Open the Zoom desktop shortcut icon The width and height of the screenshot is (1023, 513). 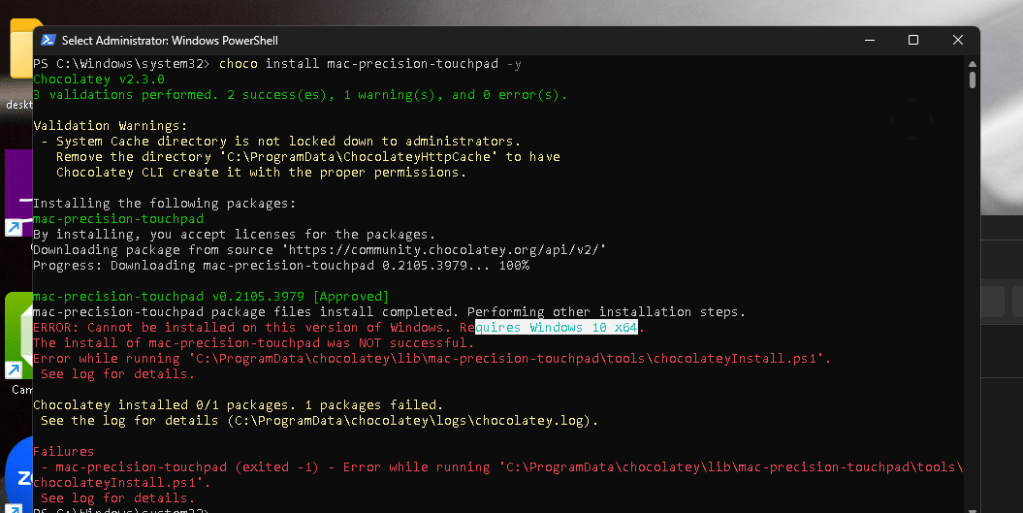tap(18, 476)
